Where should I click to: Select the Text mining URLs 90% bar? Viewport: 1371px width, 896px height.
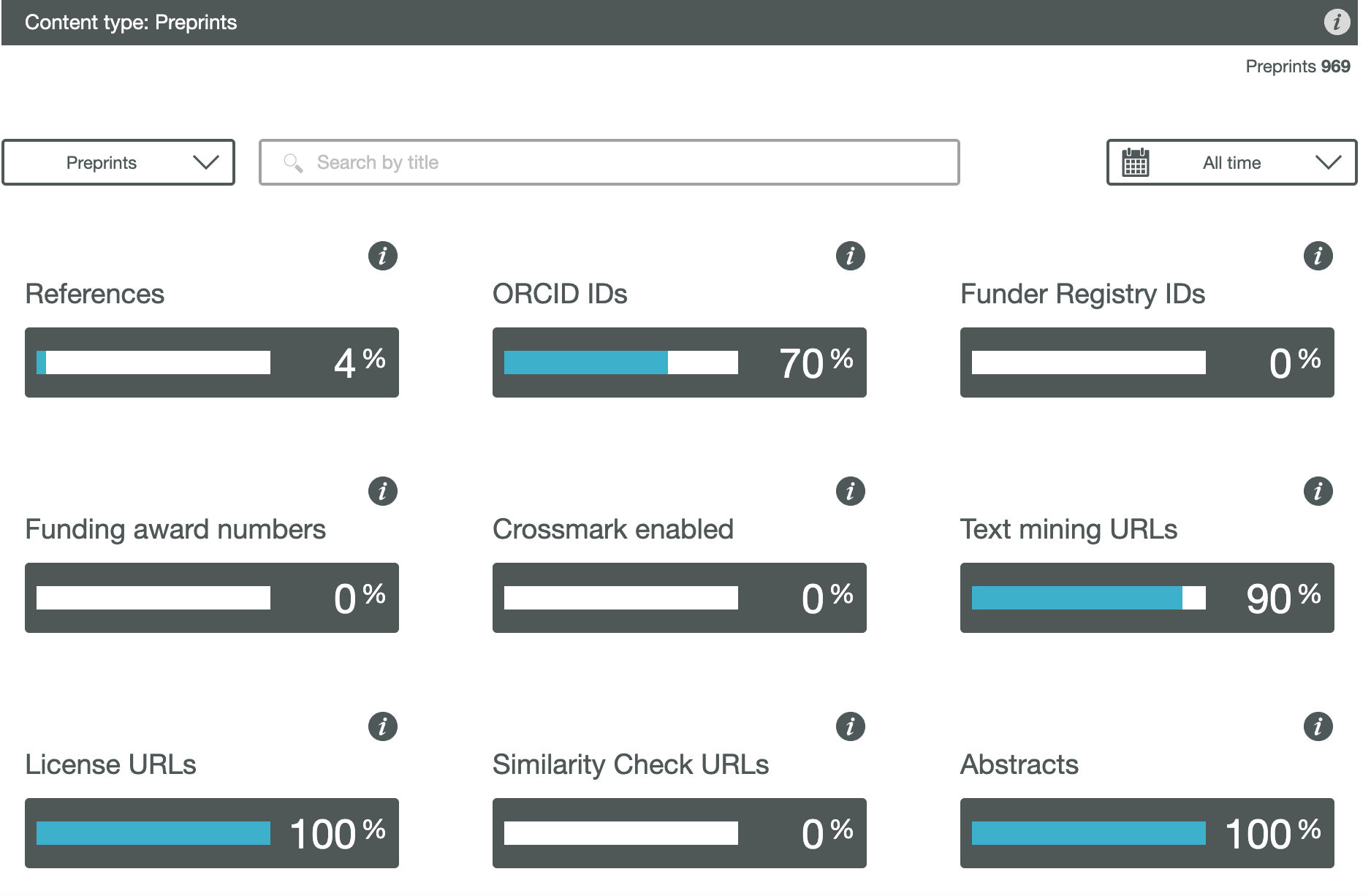tap(1089, 598)
